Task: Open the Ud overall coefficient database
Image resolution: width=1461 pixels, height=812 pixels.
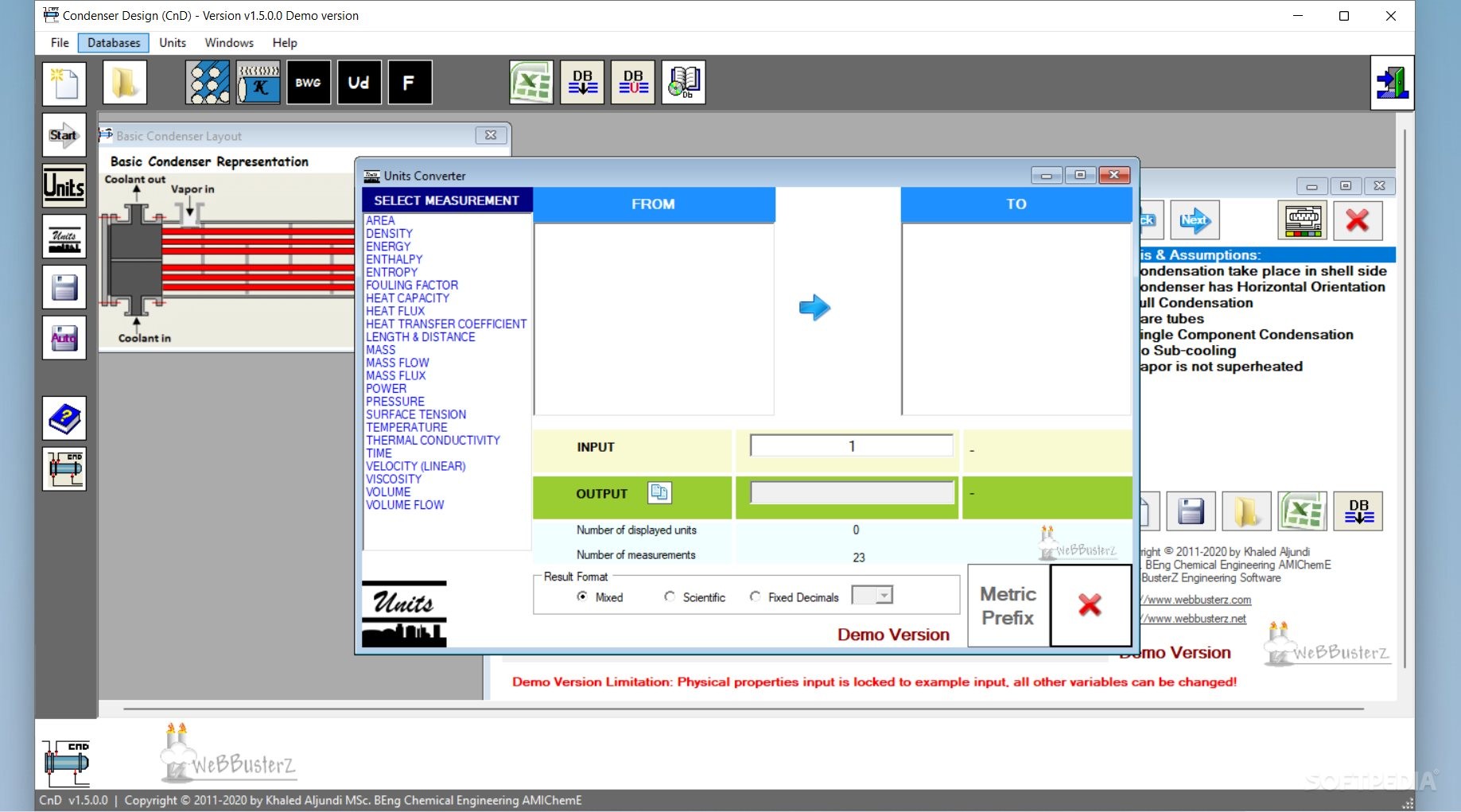Action: (x=359, y=83)
